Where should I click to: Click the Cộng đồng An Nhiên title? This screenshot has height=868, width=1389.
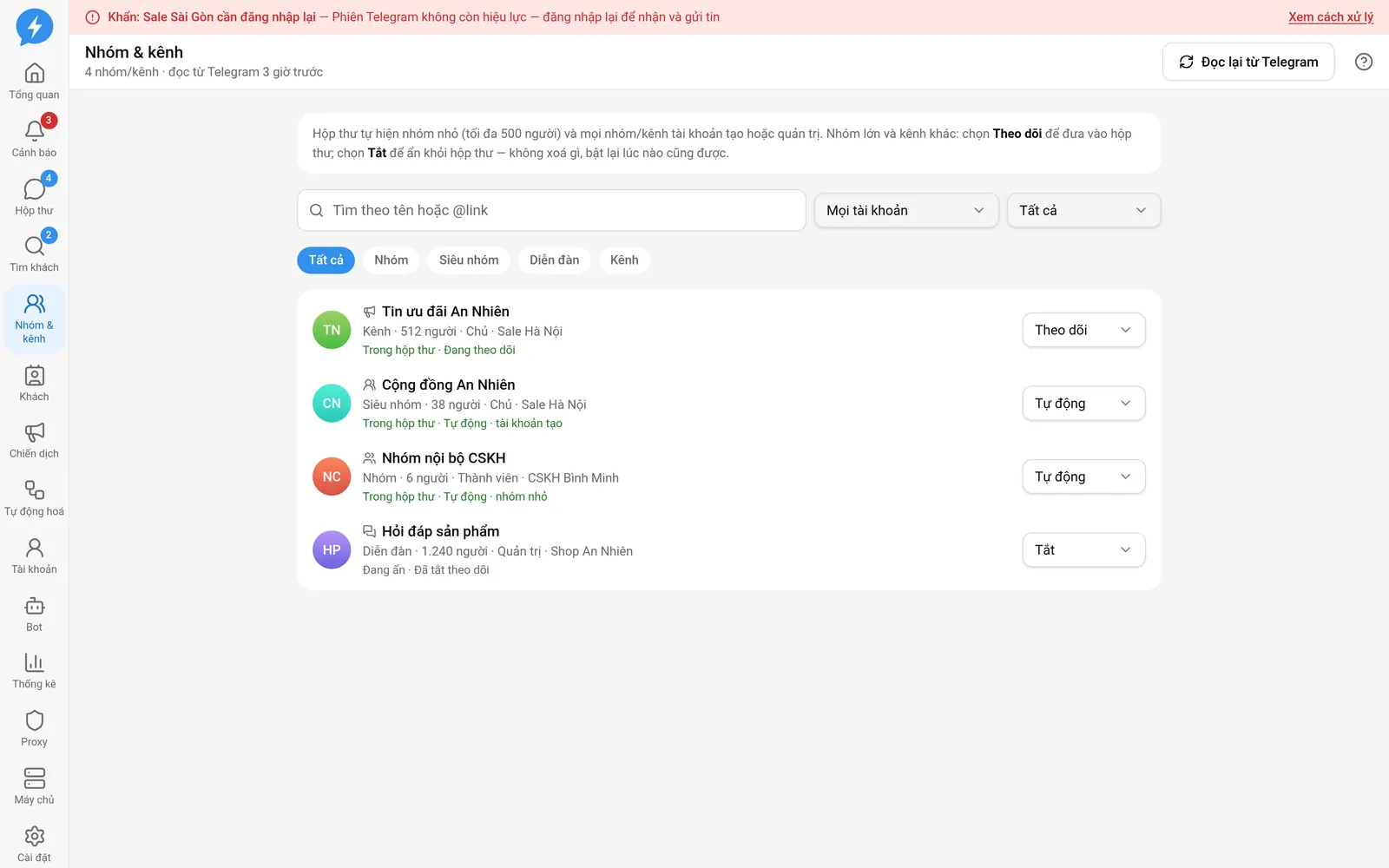point(448,385)
